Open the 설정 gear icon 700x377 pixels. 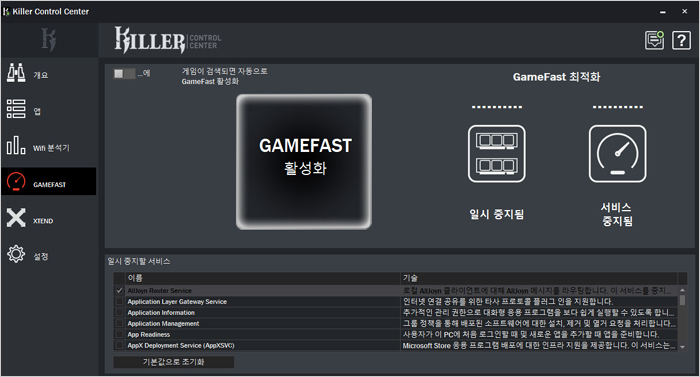click(16, 254)
